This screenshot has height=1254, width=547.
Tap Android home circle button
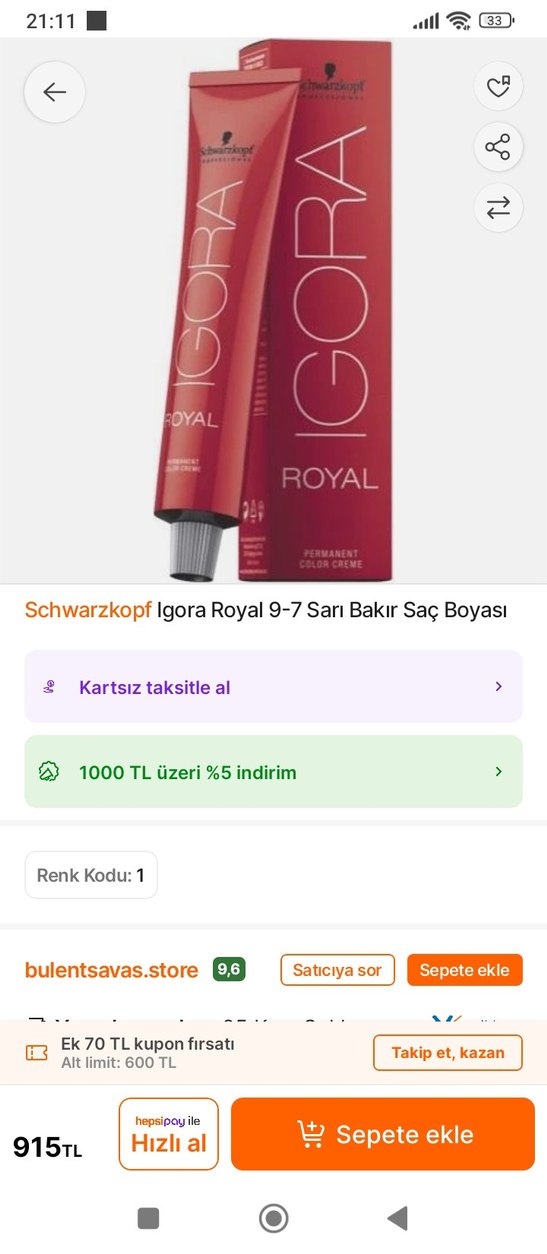pos(273,1217)
